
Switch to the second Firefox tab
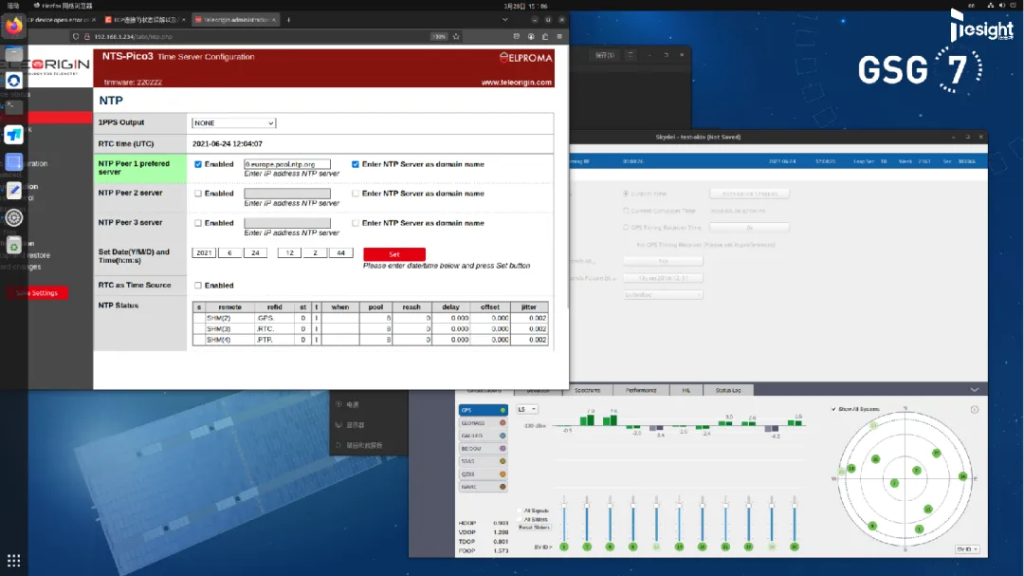point(144,20)
